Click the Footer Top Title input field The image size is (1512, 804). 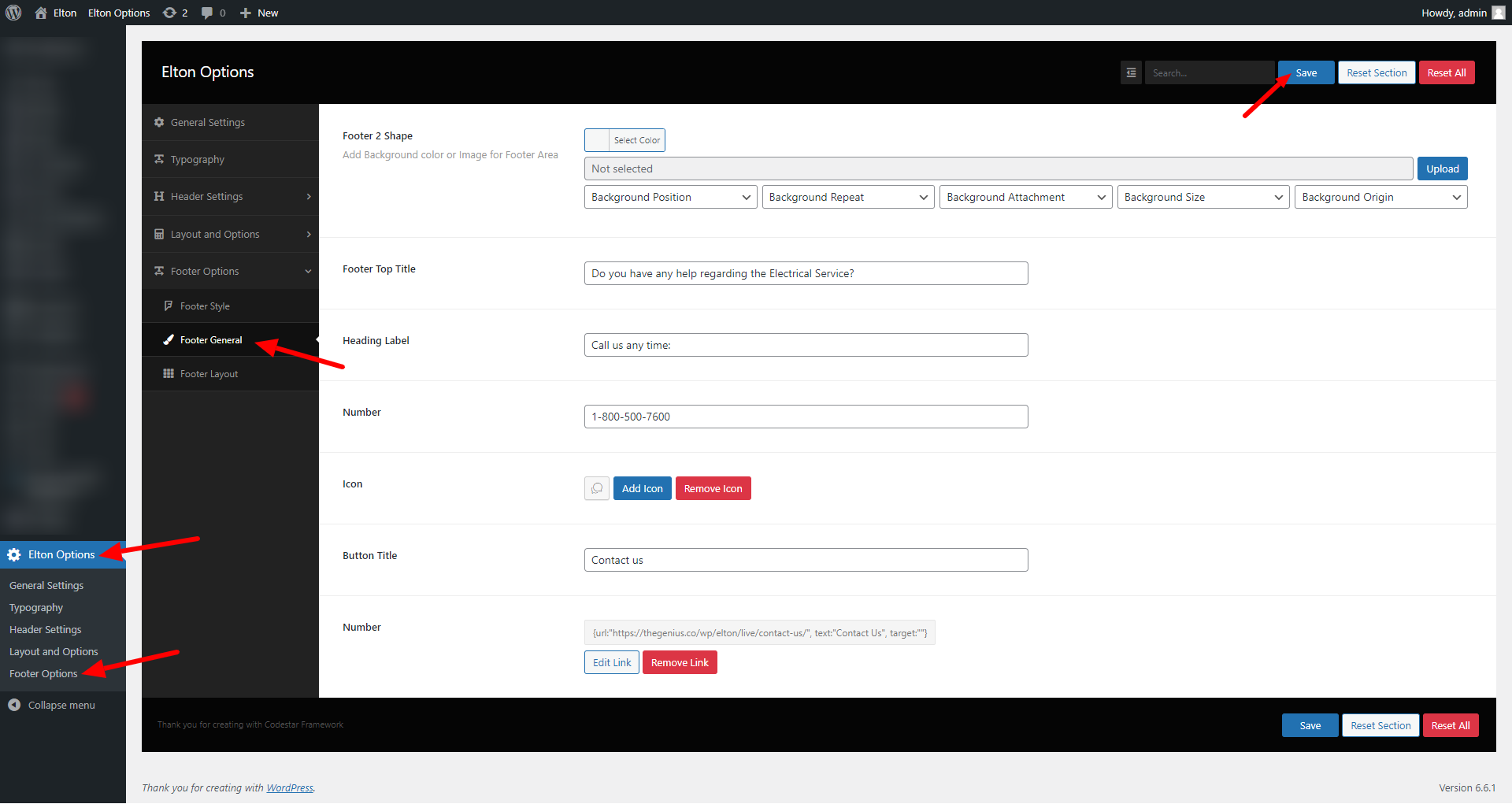click(806, 273)
